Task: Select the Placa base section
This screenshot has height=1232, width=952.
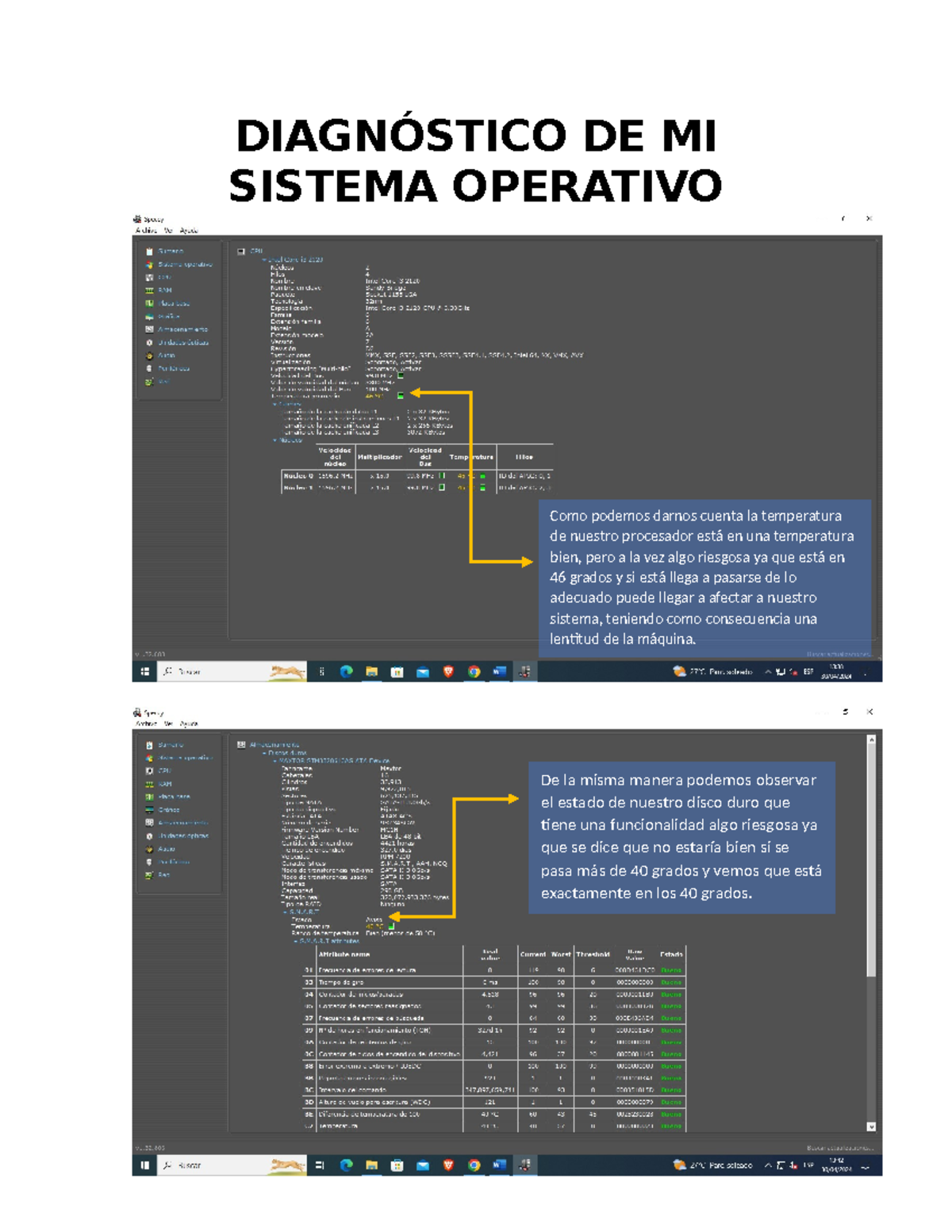Action: tap(173, 303)
